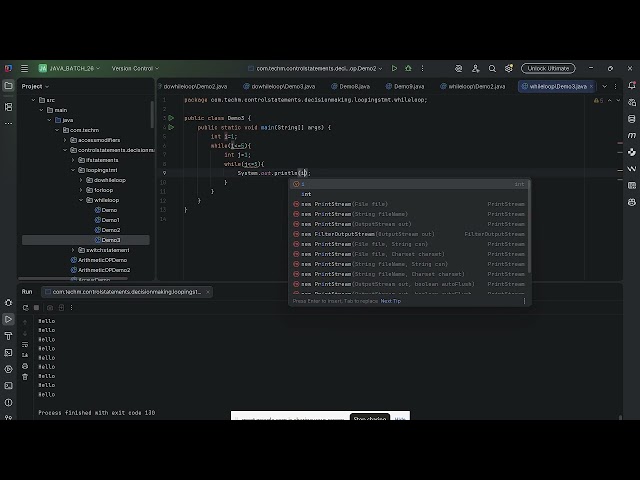This screenshot has height=480, width=640.
Task: Expand the accessmodifiers package
Action: (65, 140)
